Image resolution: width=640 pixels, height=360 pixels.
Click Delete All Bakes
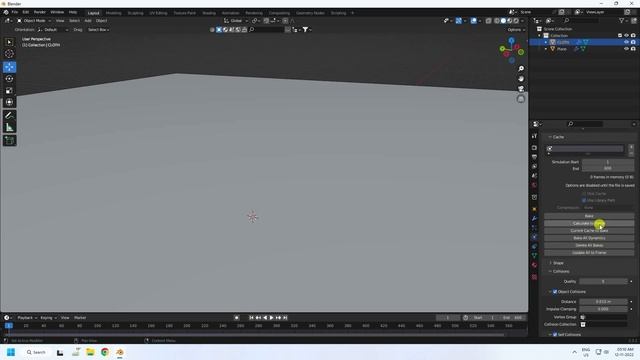589,245
